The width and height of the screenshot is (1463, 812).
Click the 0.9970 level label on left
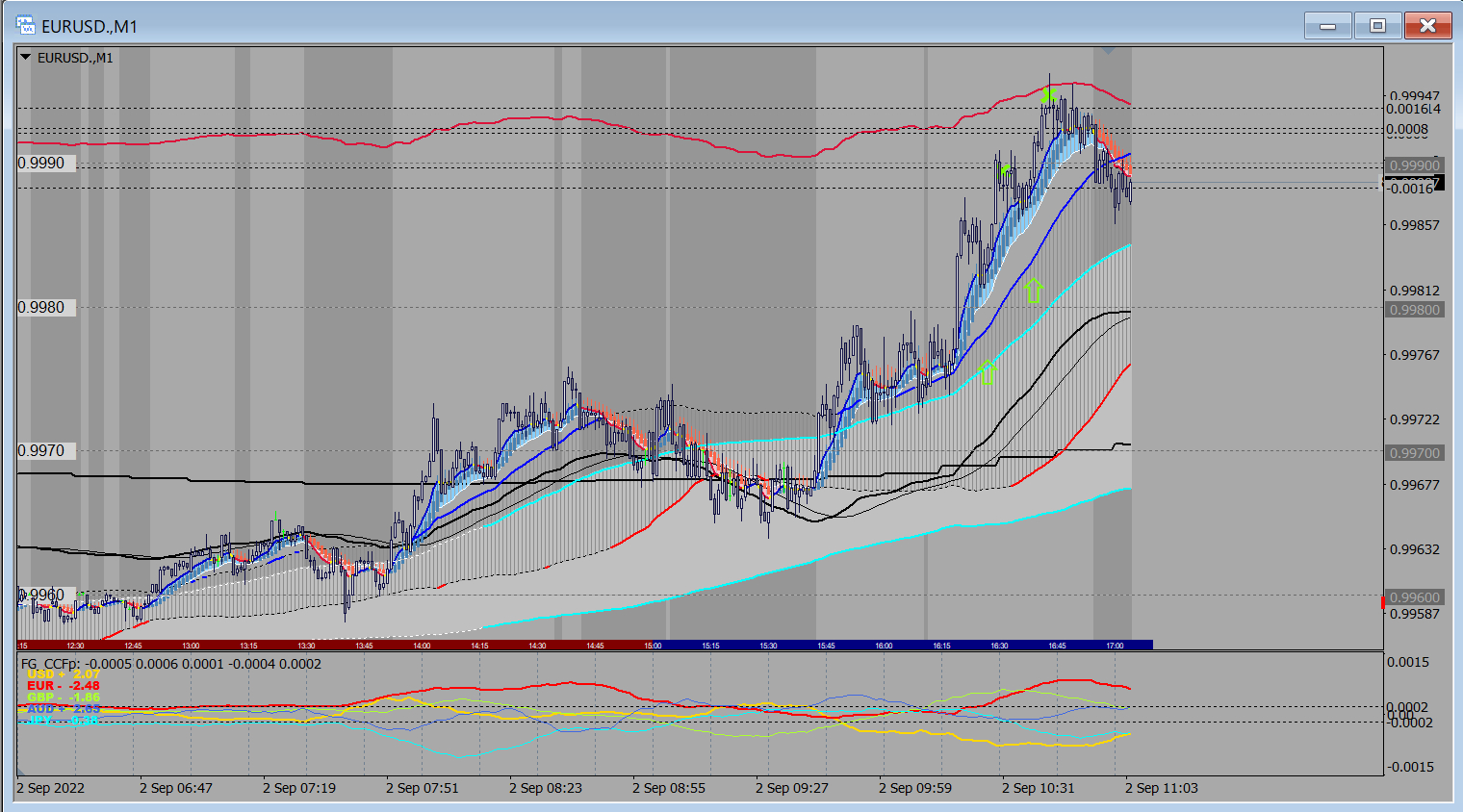[x=42, y=451]
